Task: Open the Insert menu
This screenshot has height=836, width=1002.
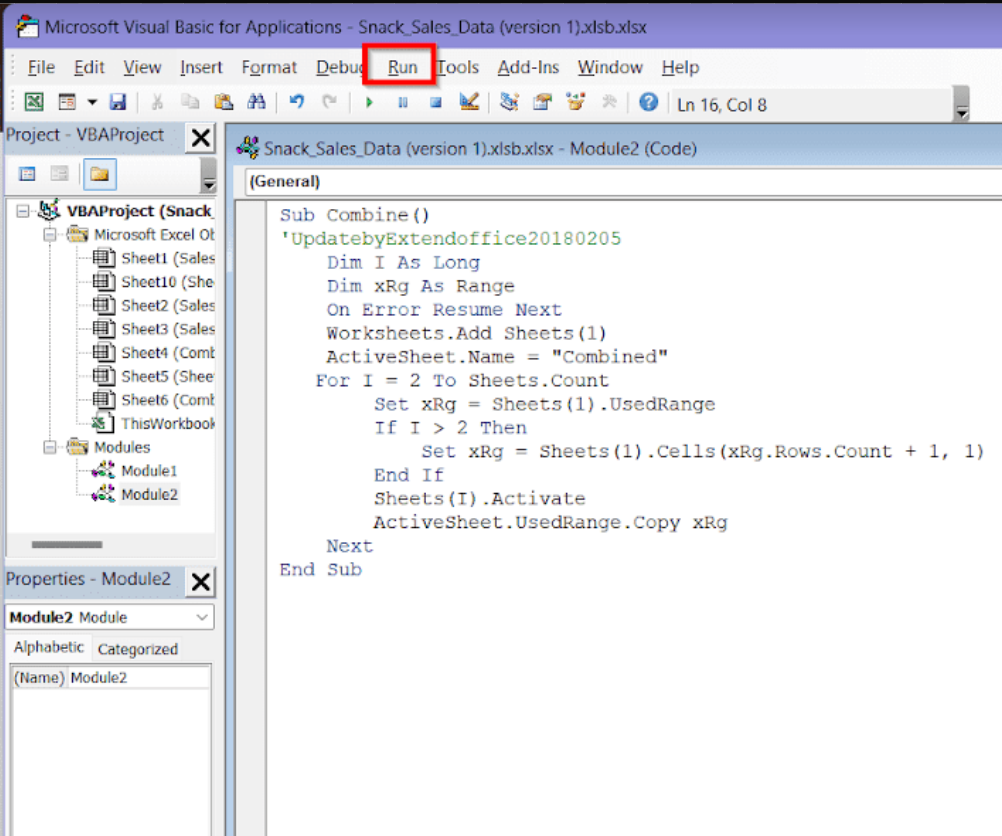Action: pos(201,67)
